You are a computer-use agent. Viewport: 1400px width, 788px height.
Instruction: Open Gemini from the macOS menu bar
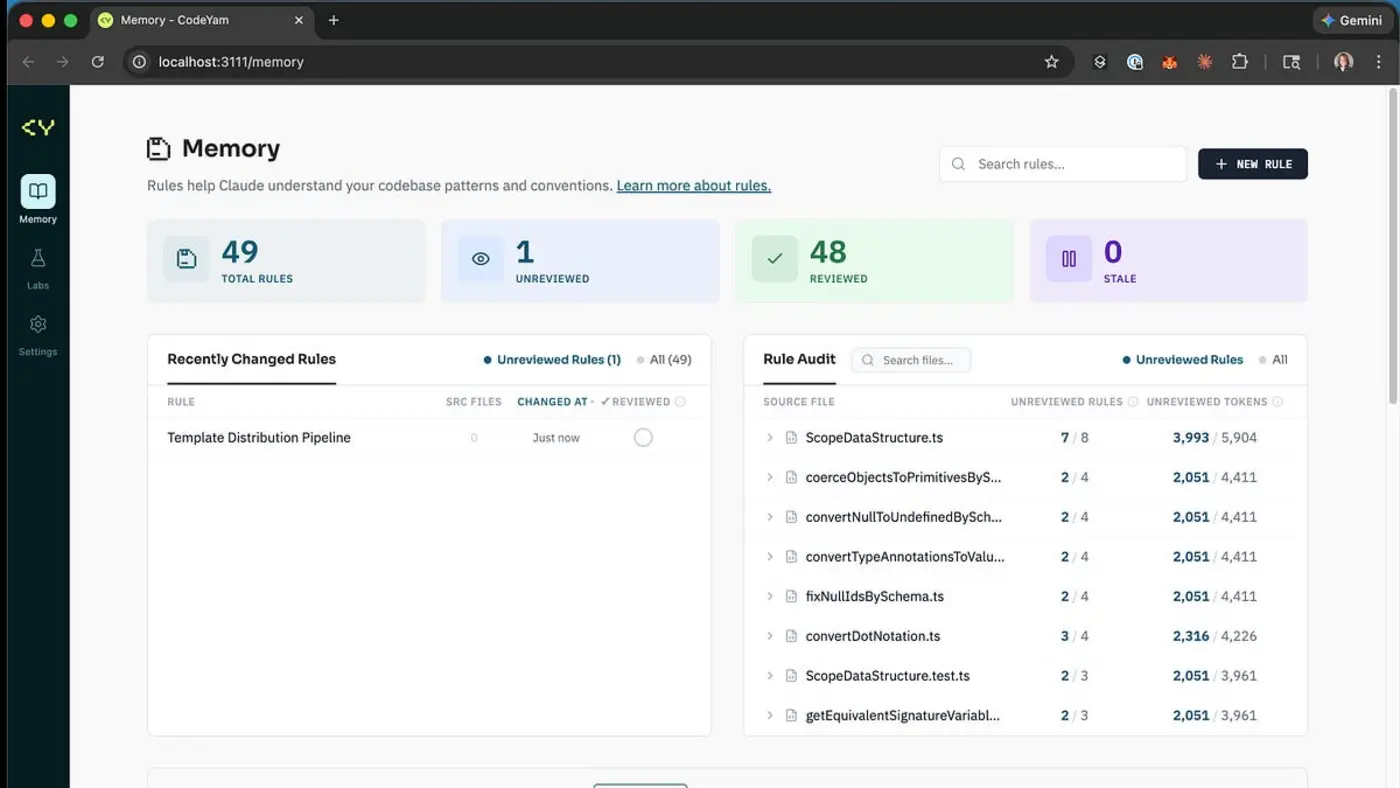1352,20
